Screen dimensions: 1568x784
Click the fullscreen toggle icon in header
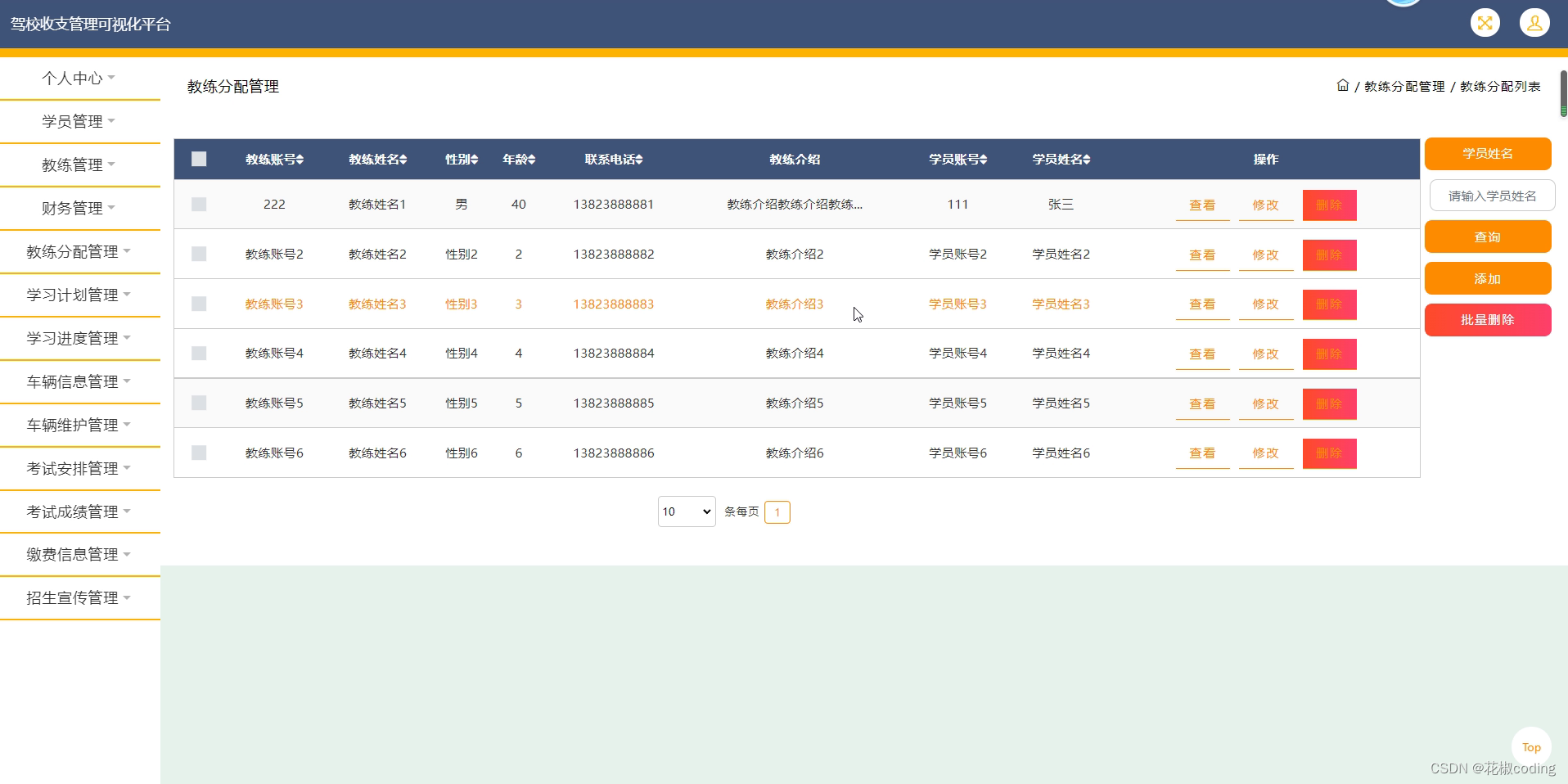coord(1485,23)
